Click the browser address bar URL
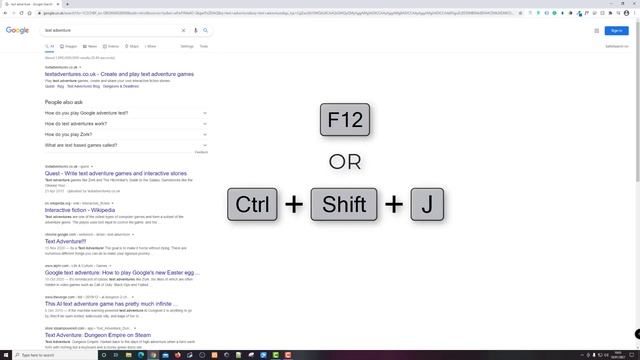The height and width of the screenshot is (360, 640). pyautogui.click(x=278, y=13)
